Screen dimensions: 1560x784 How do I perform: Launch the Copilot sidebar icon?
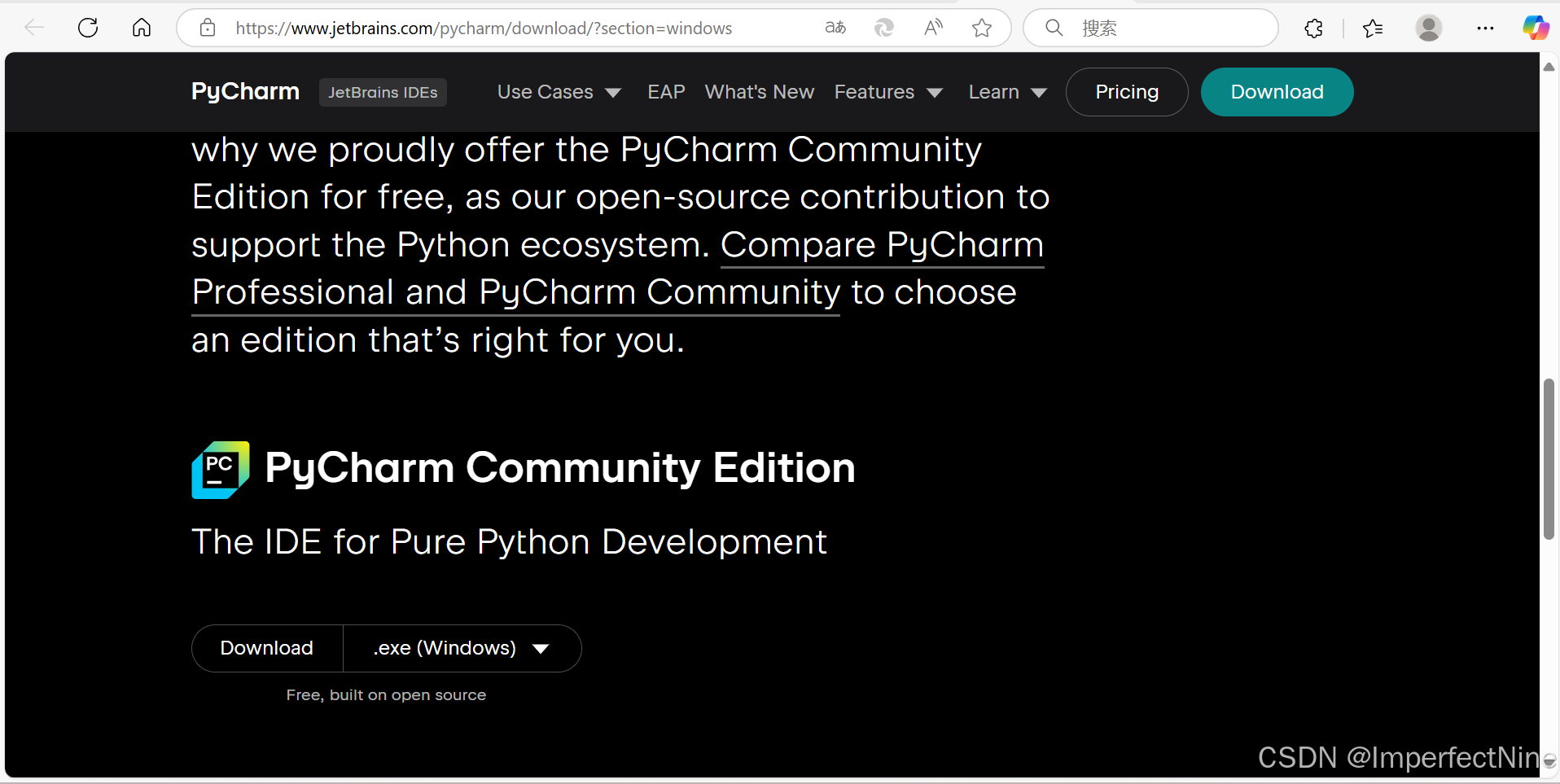tap(1536, 28)
